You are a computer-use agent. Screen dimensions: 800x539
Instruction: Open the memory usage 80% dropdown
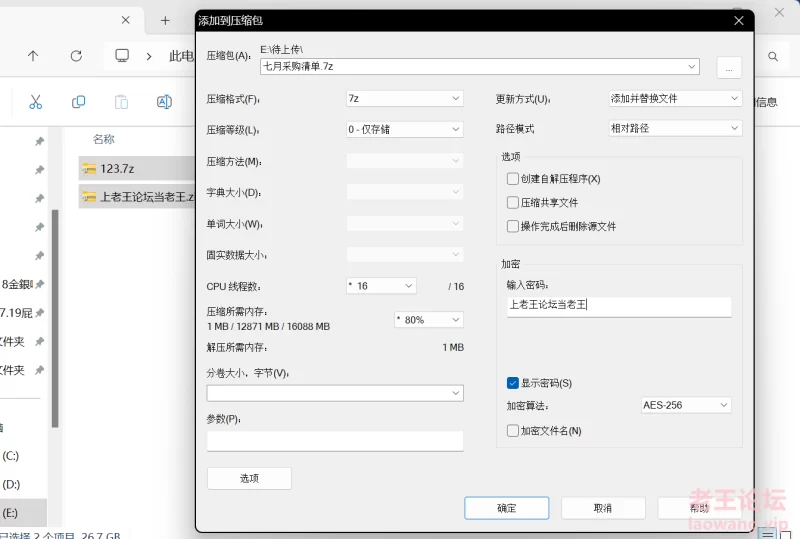tap(429, 320)
